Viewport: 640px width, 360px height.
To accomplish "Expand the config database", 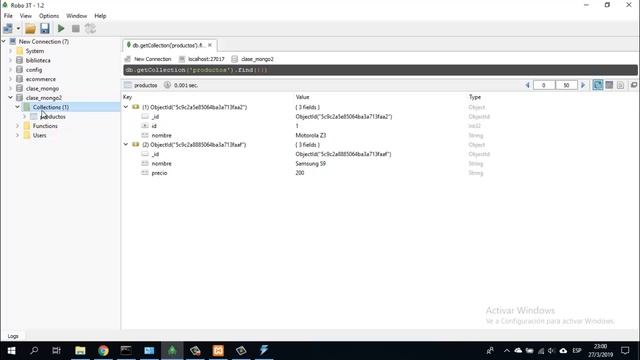I will pyautogui.click(x=11, y=70).
